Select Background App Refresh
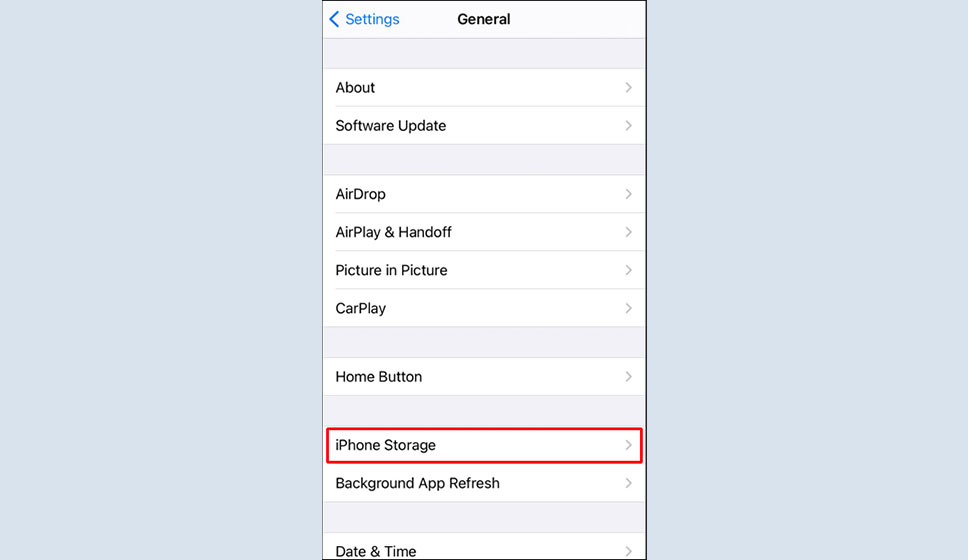This screenshot has height=560, width=968. tap(484, 483)
